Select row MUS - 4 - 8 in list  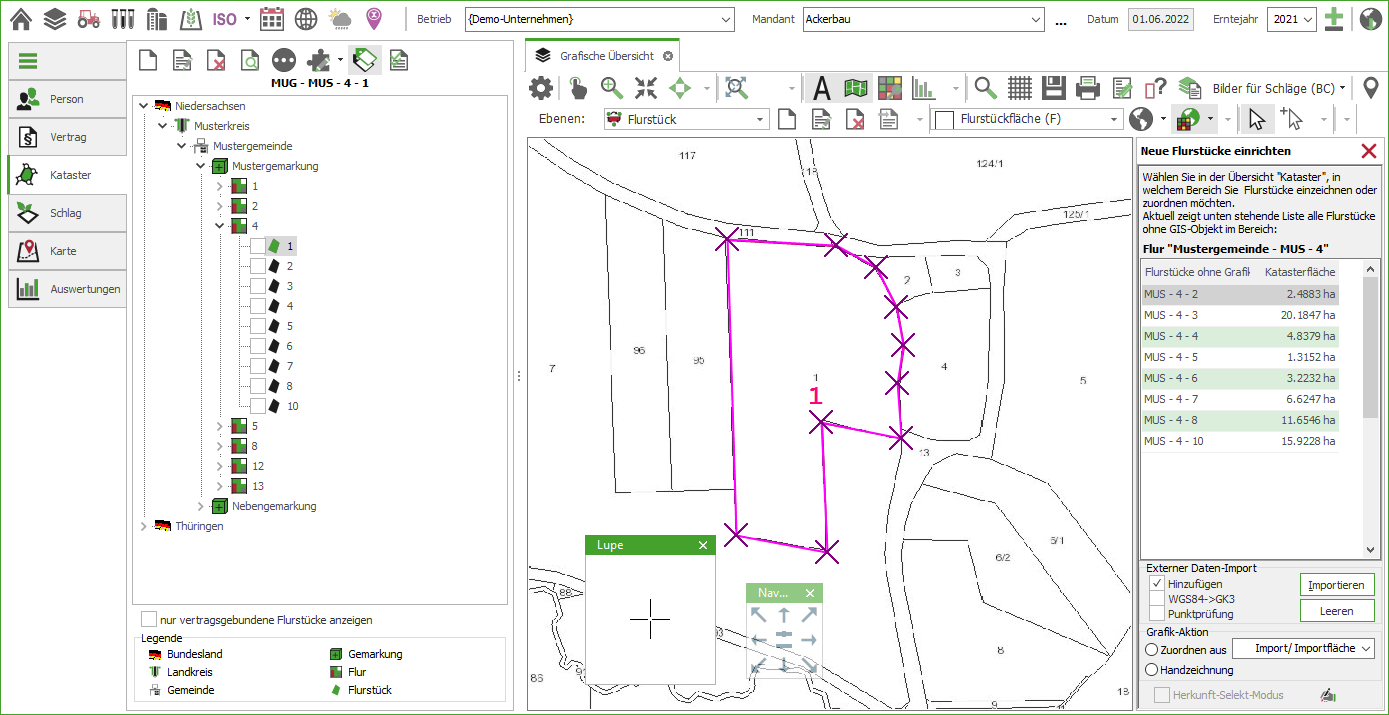(x=1239, y=420)
